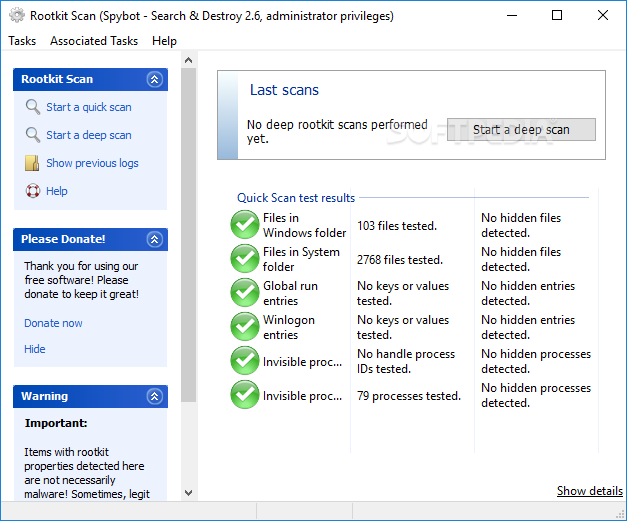Image resolution: width=627 pixels, height=521 pixels.
Task: Maximize the Rootkit Scan window
Action: point(557,16)
